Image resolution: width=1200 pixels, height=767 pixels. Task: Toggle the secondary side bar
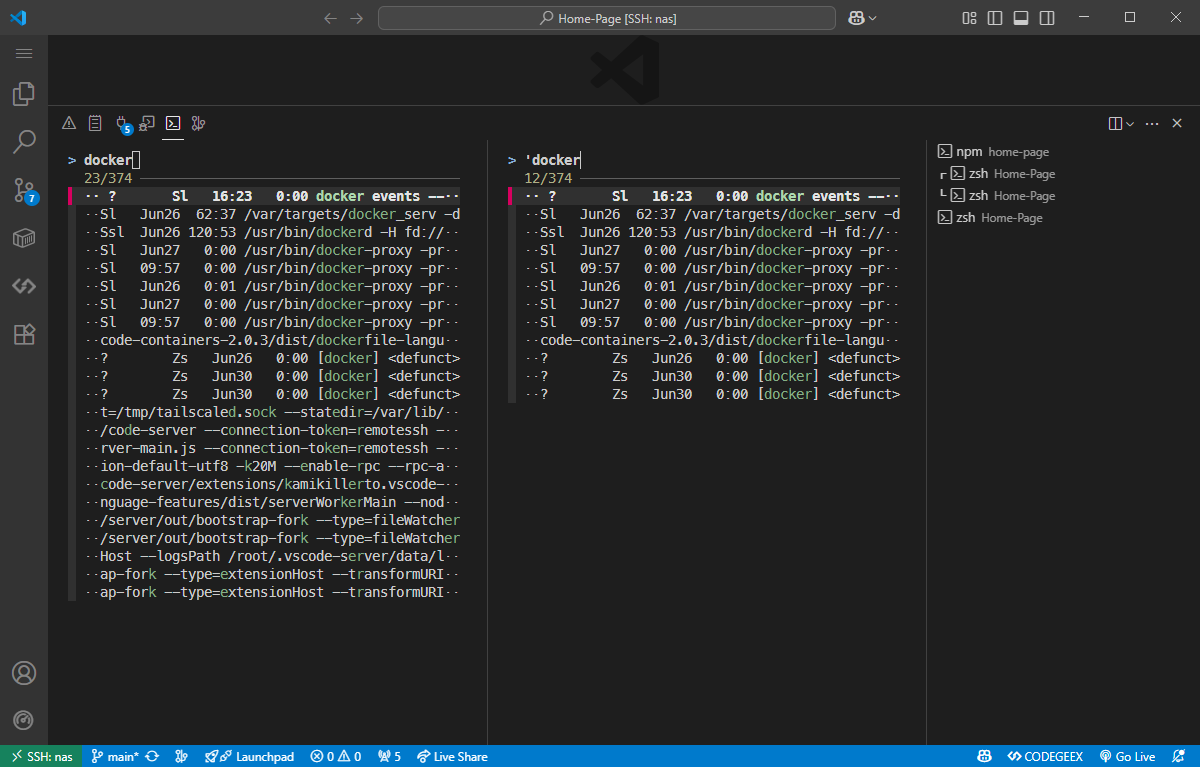pyautogui.click(x=1047, y=18)
